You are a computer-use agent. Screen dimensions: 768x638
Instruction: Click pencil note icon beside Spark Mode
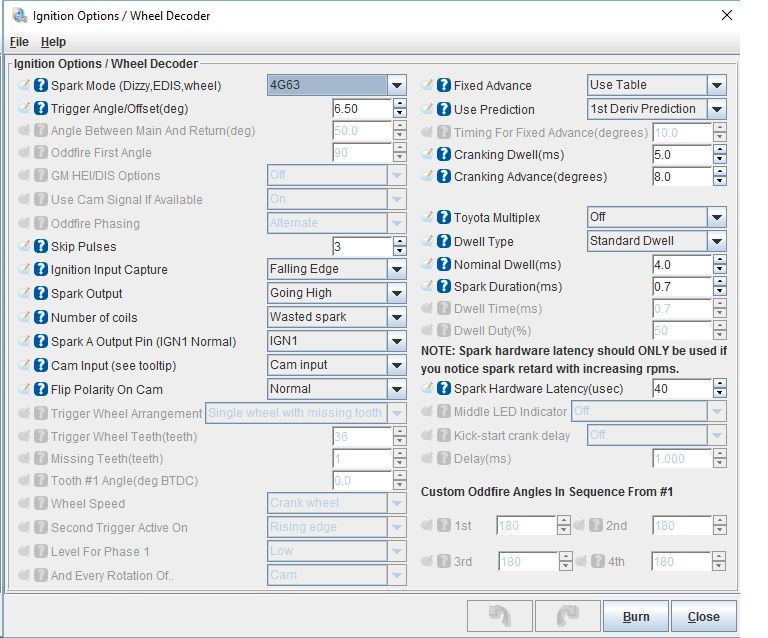point(24,85)
